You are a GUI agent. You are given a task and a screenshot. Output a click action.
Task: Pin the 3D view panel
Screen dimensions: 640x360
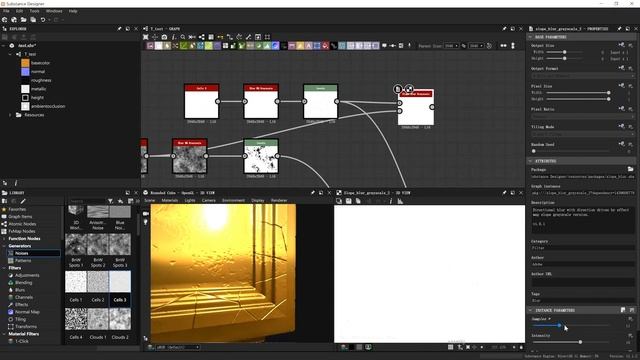[313, 193]
